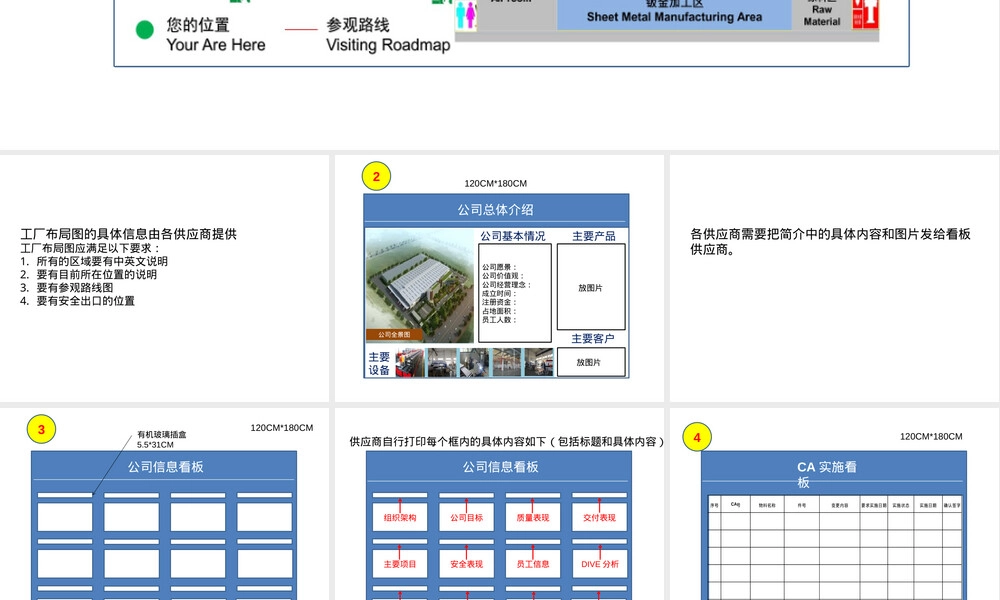This screenshot has width=1000, height=600.
Task: Select the '放图片' box under 主要客户
Action: tap(591, 362)
